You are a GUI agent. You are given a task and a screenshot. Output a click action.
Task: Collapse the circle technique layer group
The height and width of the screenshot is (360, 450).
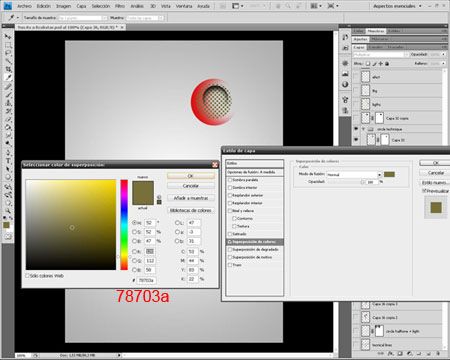364,129
